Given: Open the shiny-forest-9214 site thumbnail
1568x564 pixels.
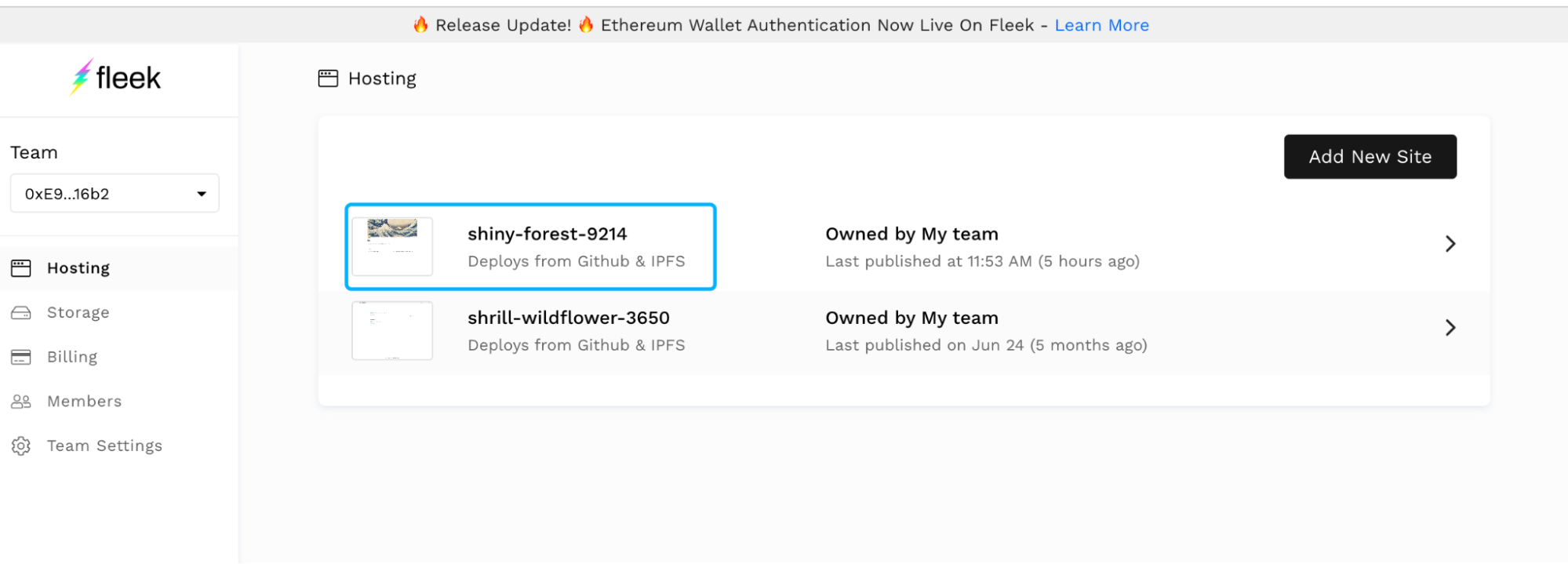Looking at the screenshot, I should [392, 246].
